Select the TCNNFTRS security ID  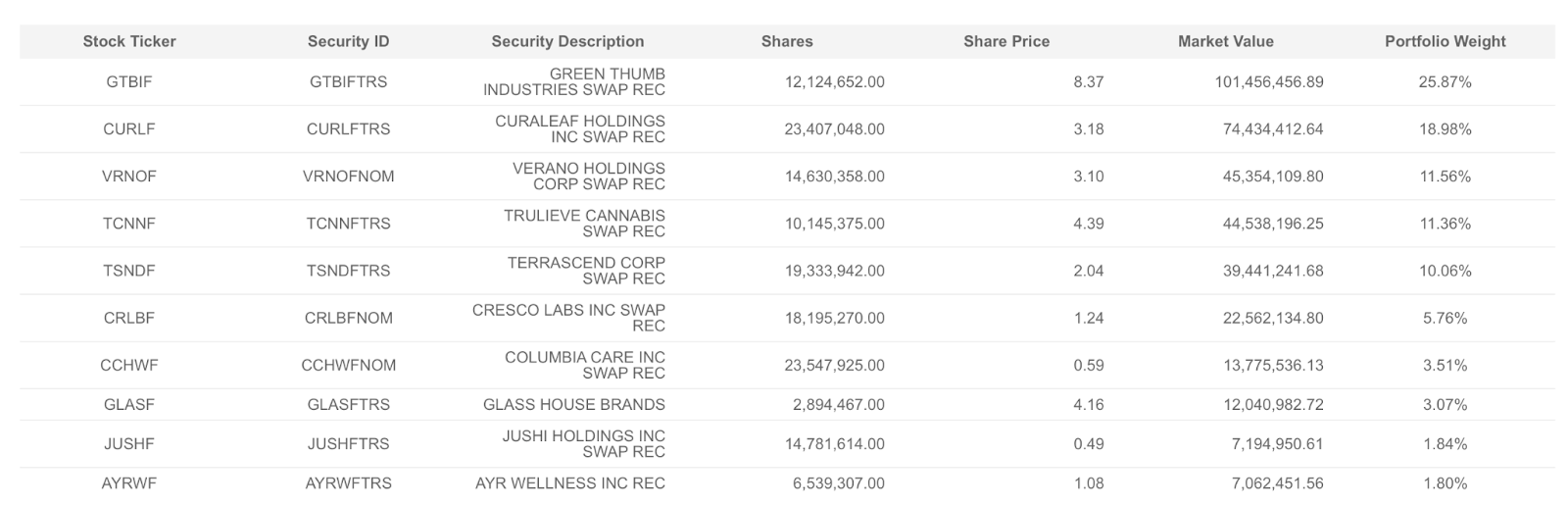[x=348, y=224]
